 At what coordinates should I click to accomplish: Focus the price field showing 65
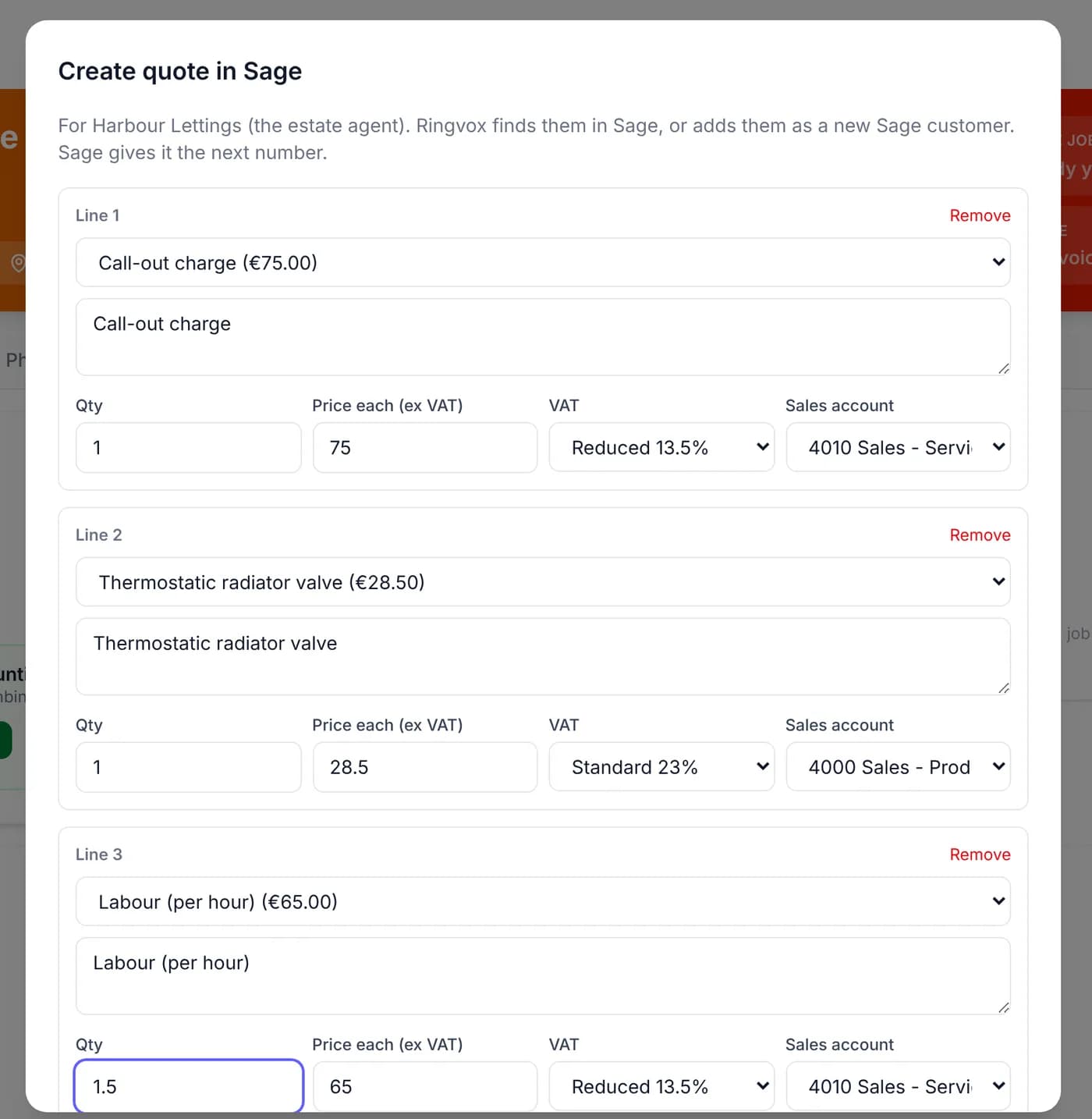coord(425,1086)
